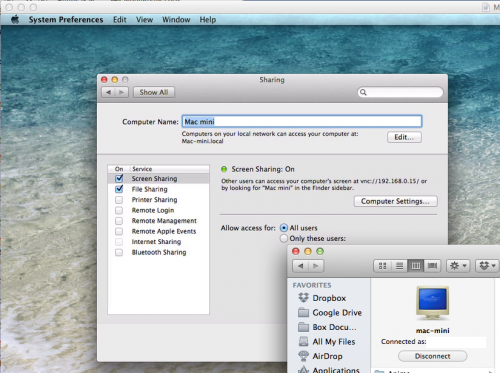Click the Mac-mini.local hostname text

coord(202,141)
